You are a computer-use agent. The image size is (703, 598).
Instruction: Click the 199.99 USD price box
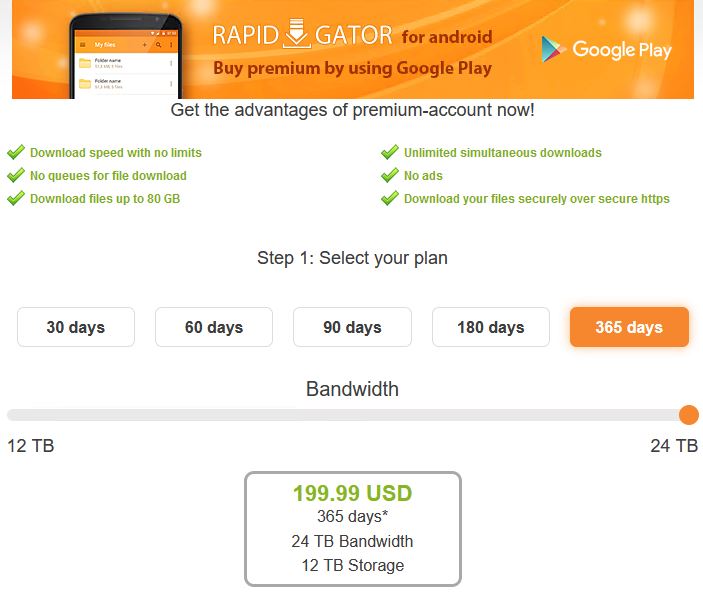coord(352,529)
